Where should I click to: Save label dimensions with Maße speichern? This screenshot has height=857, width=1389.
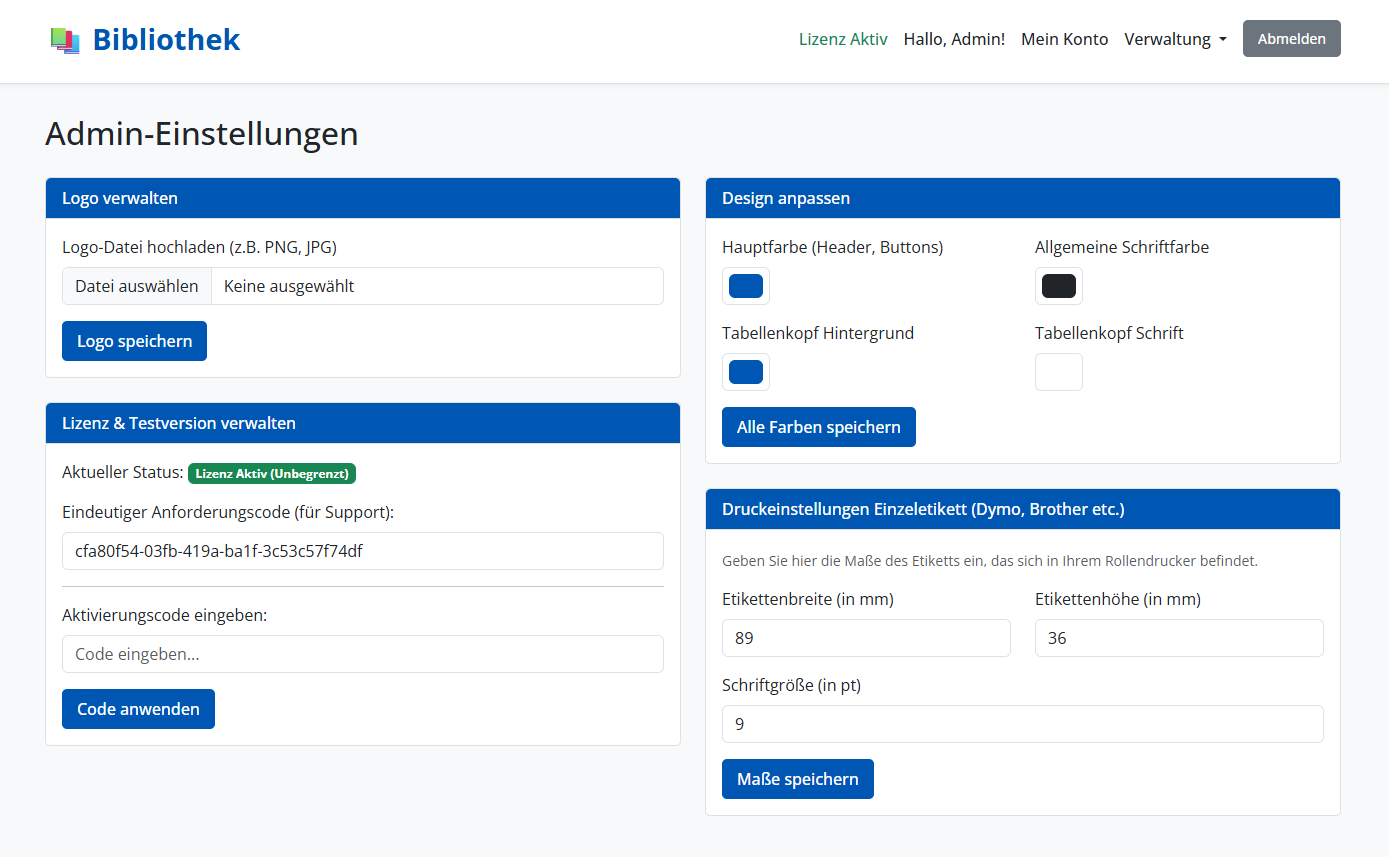point(797,778)
